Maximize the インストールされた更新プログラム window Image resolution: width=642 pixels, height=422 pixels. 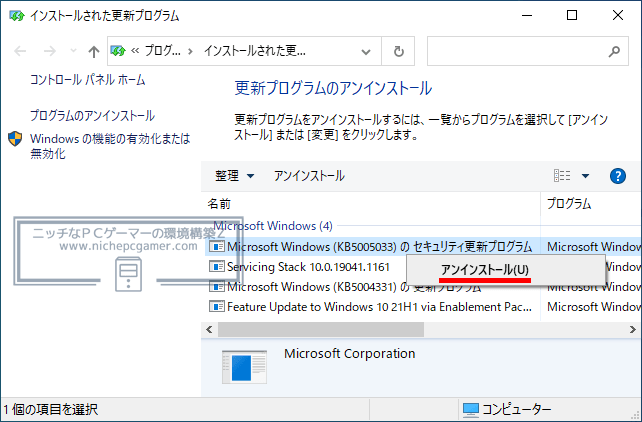pos(572,16)
